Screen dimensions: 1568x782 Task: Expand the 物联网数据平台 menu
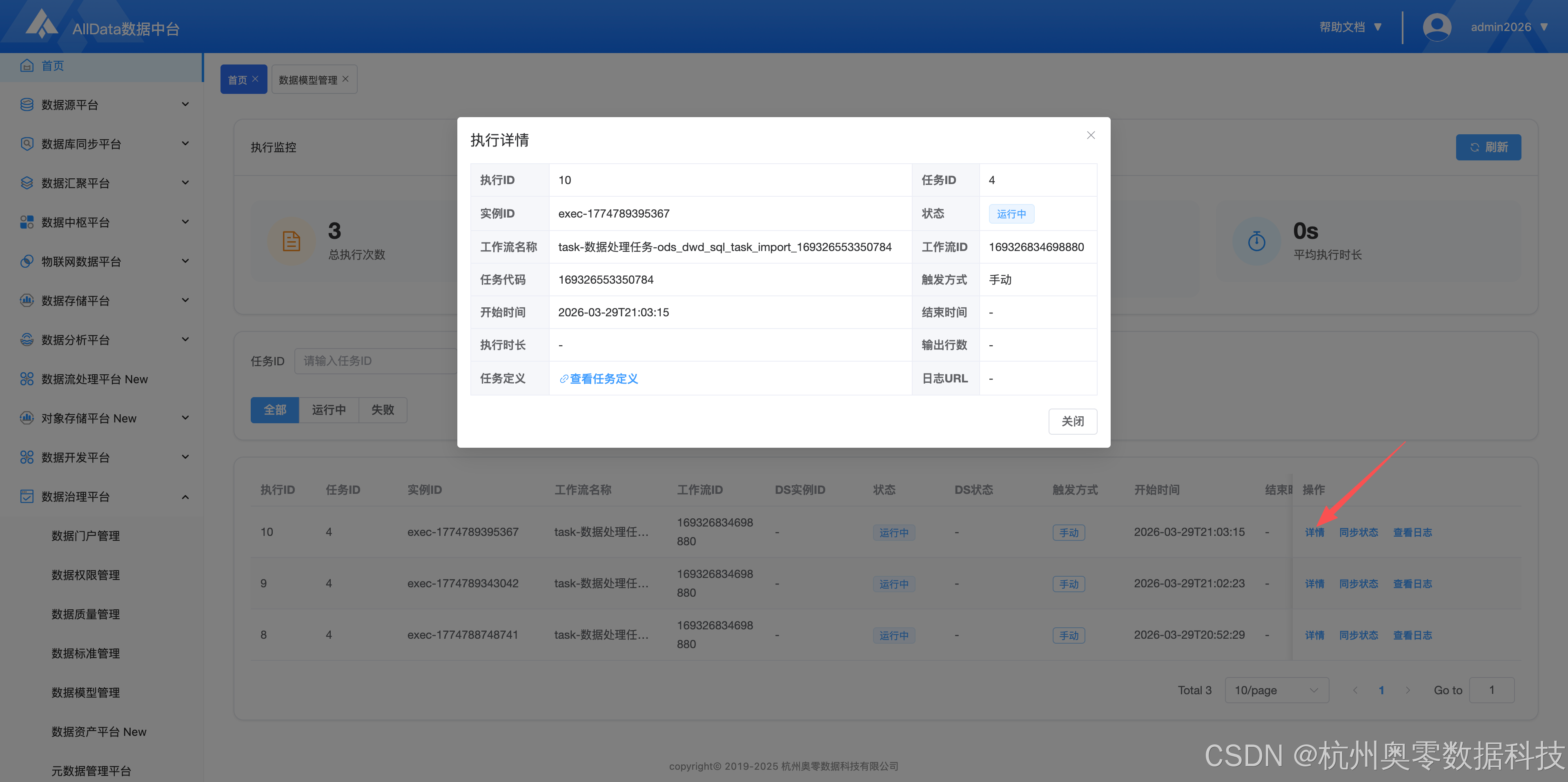tap(185, 260)
